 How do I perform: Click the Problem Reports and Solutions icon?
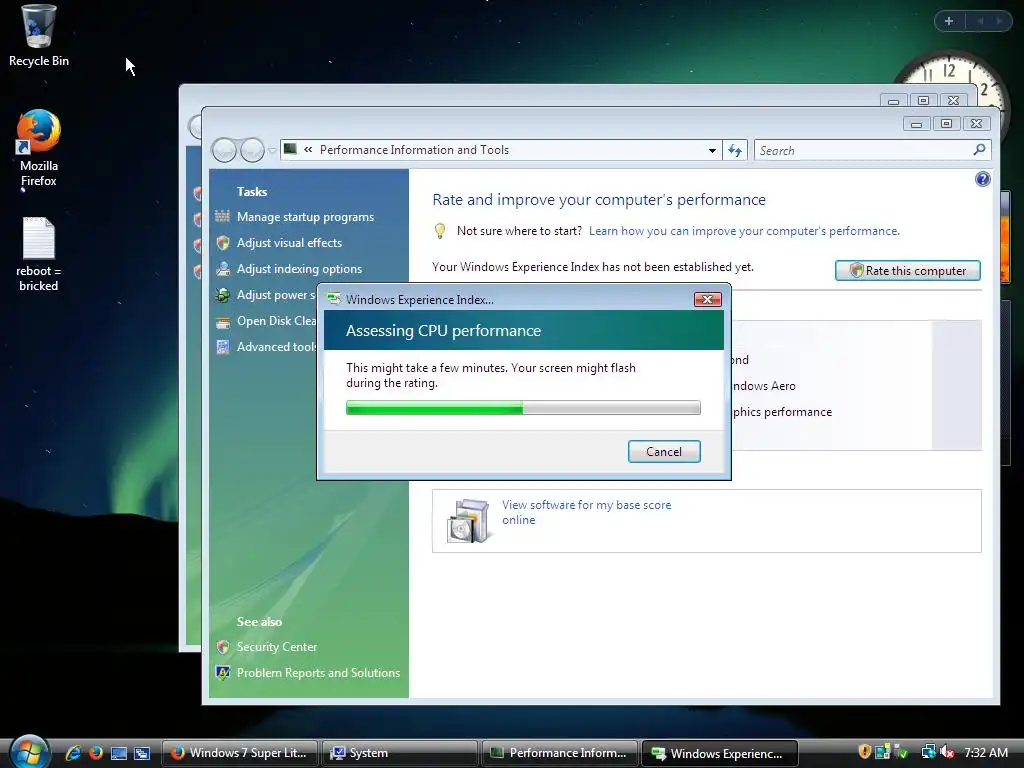[x=223, y=673]
